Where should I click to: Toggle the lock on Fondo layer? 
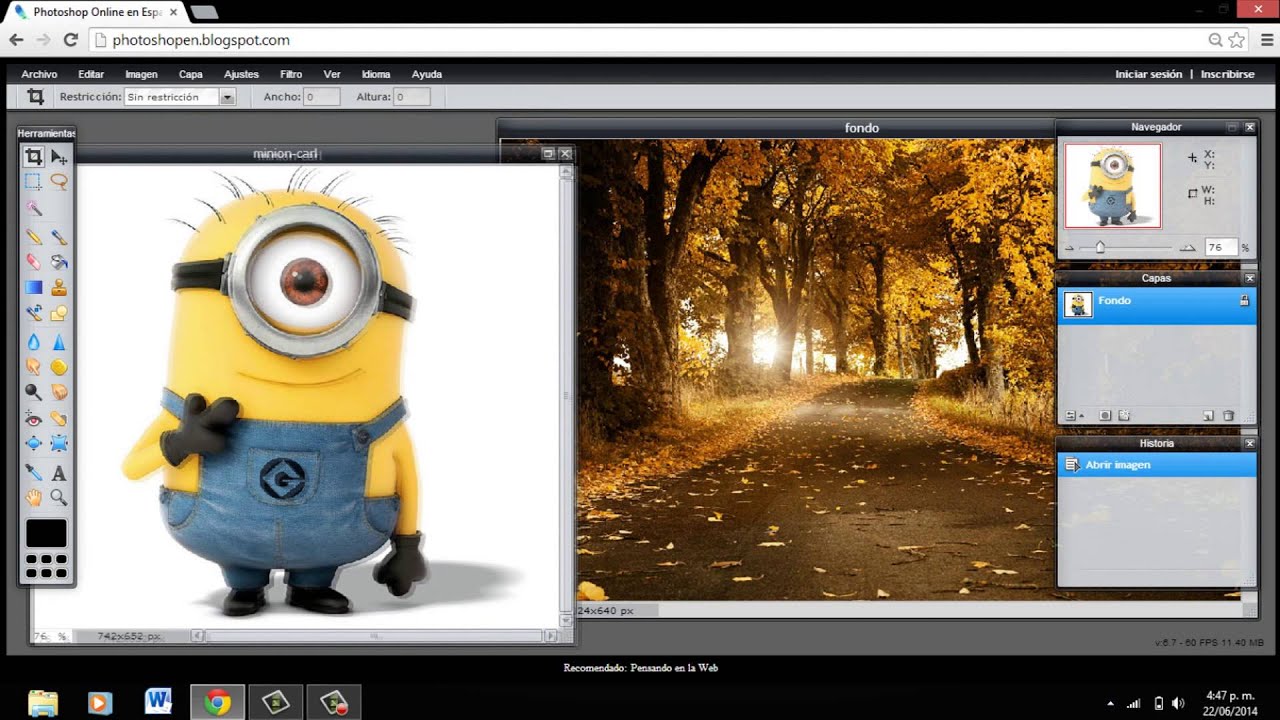1244,300
